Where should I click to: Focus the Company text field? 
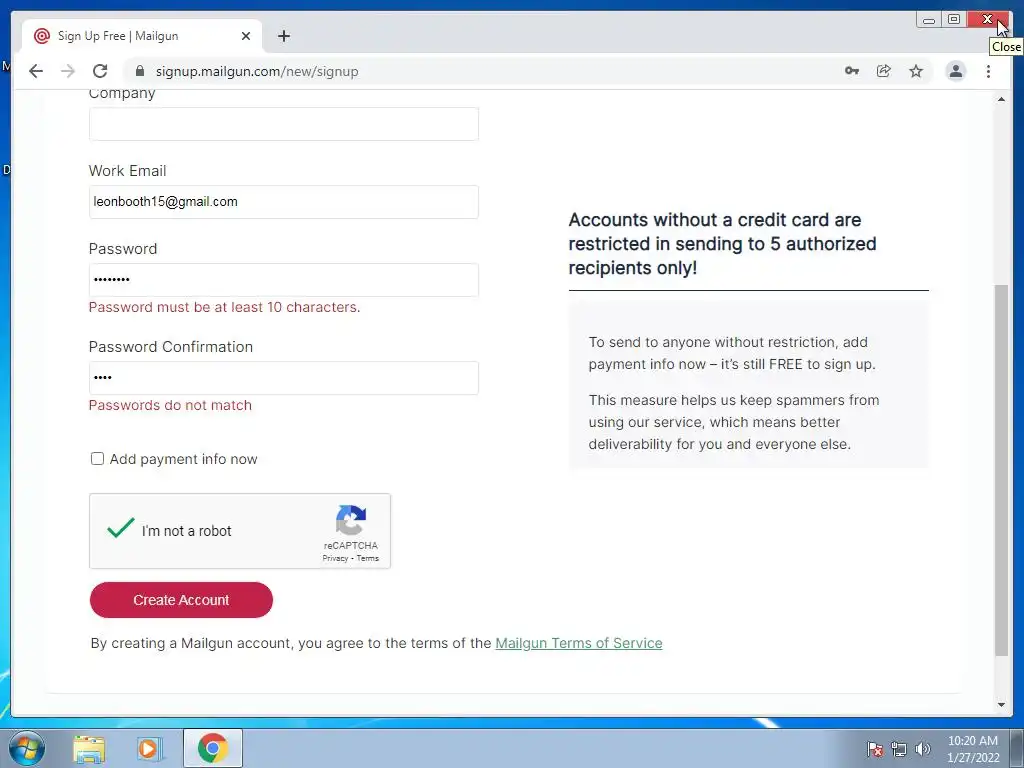point(283,124)
